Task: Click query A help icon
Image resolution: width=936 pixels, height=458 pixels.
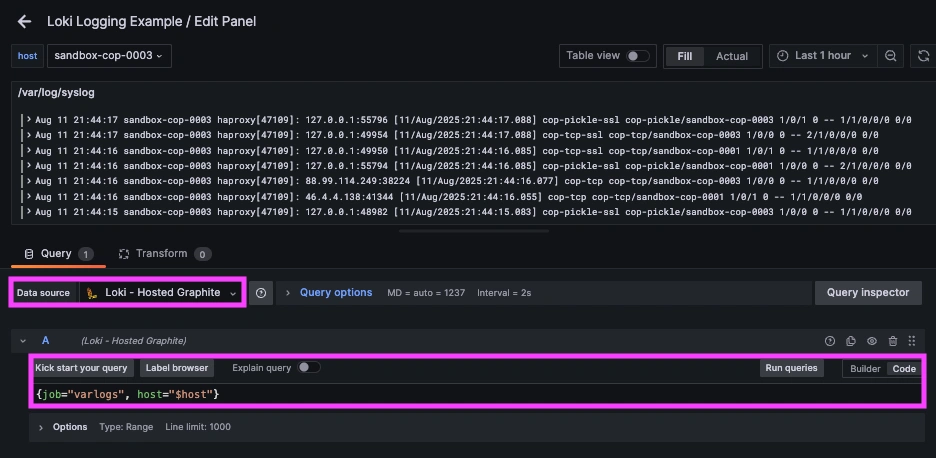Action: (x=830, y=341)
